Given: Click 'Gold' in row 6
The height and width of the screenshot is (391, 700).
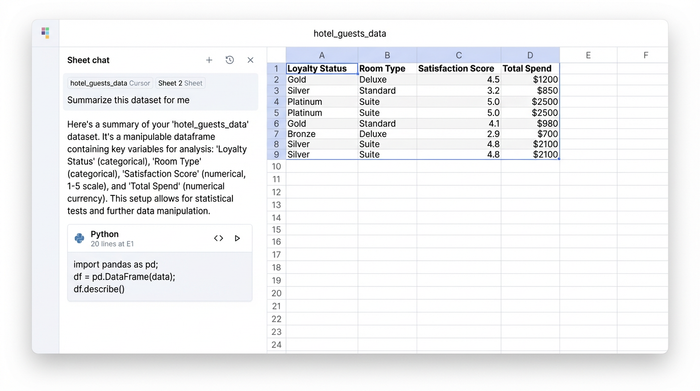Looking at the screenshot, I should point(322,124).
